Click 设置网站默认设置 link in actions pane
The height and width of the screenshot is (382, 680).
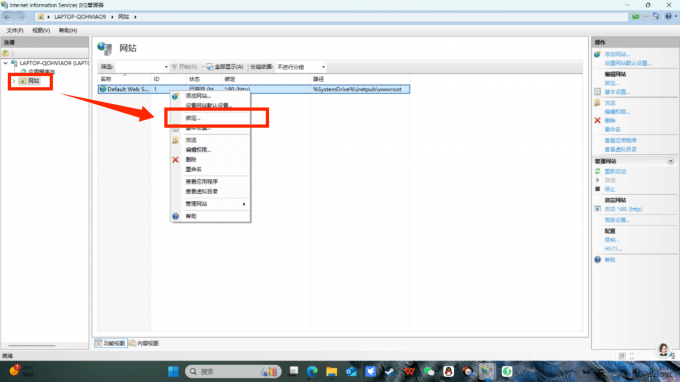[628, 63]
